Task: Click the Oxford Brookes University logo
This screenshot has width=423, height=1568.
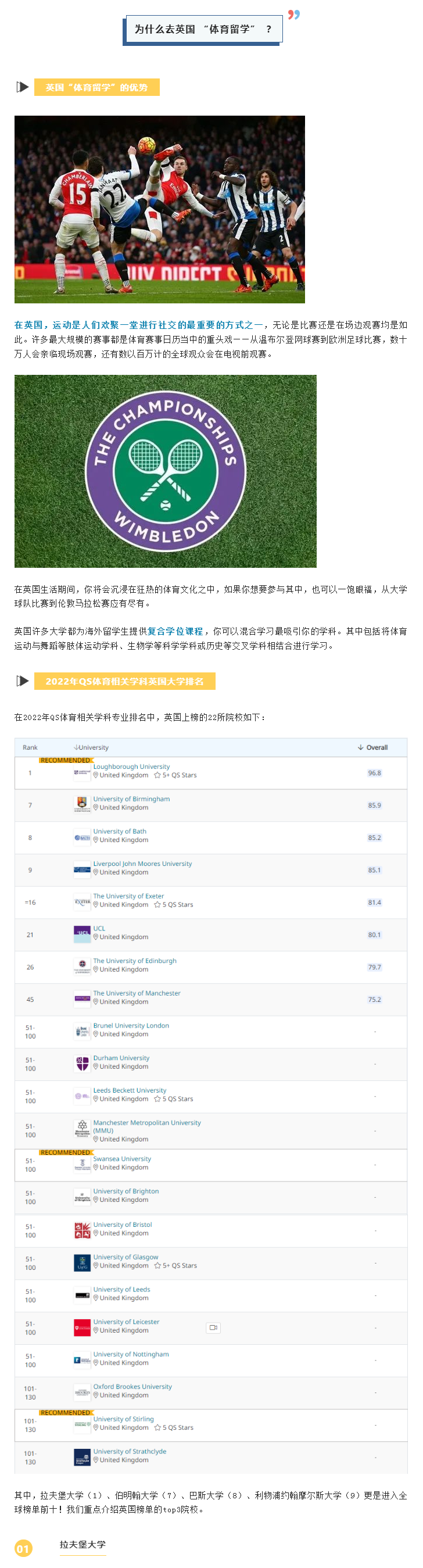Action: [x=82, y=1391]
